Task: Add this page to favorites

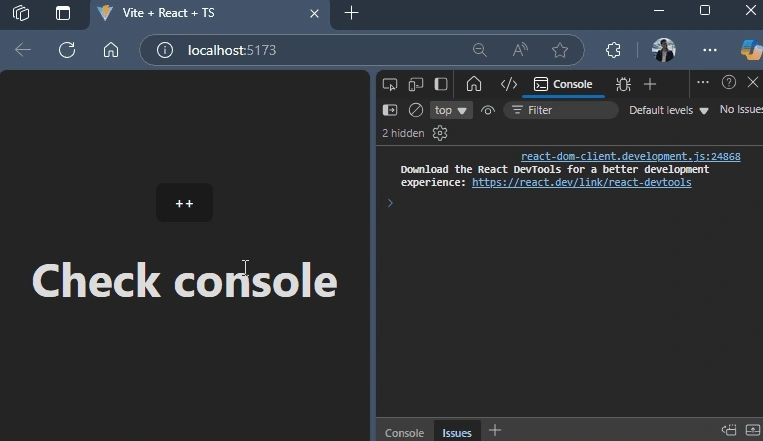Action: coord(560,50)
